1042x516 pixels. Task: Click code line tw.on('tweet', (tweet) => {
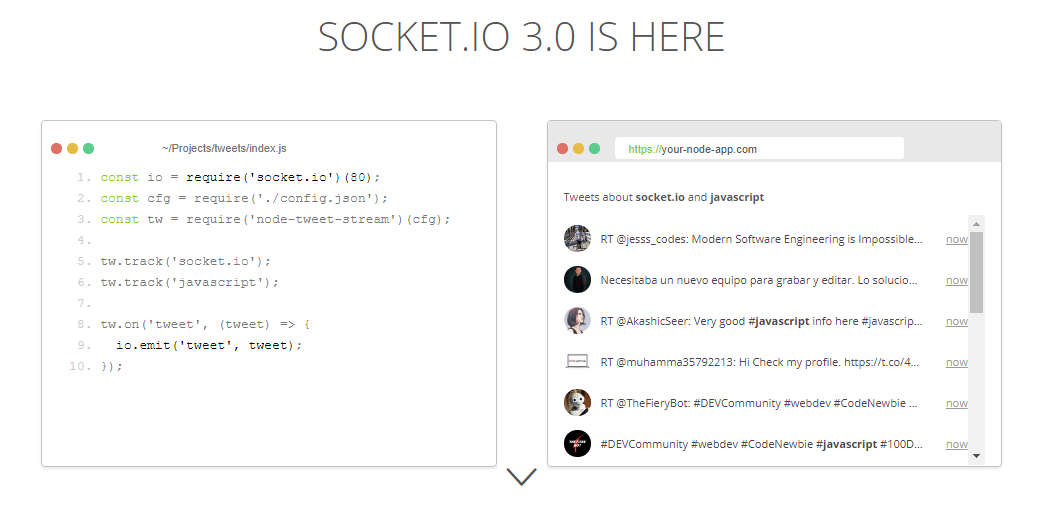pos(205,324)
